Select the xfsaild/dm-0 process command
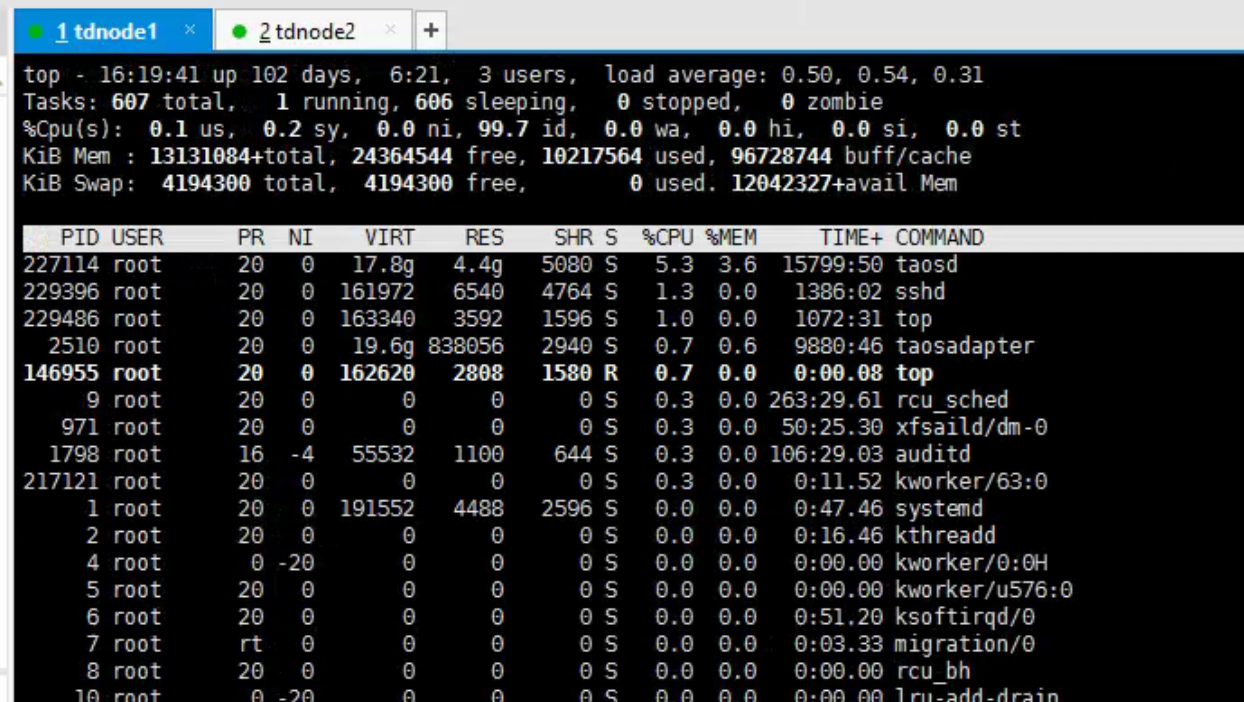Screen dimensions: 1244x702 pos(971,427)
